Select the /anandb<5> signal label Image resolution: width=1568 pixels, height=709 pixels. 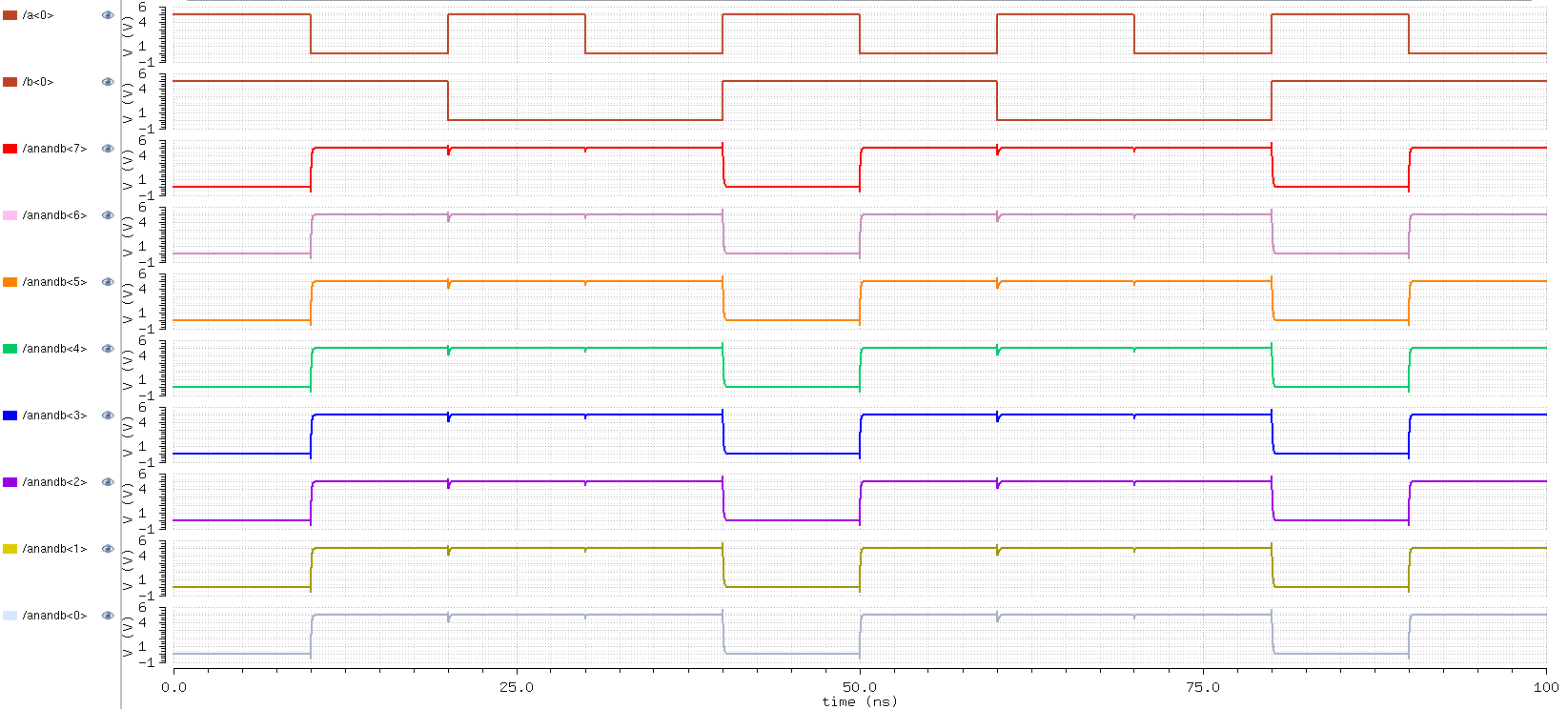point(54,282)
